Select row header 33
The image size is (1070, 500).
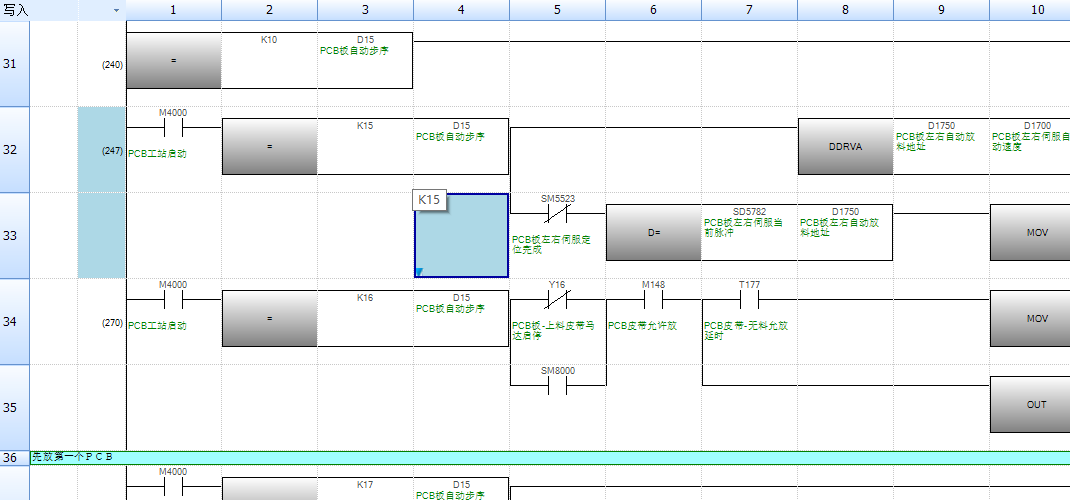[x=14, y=236]
